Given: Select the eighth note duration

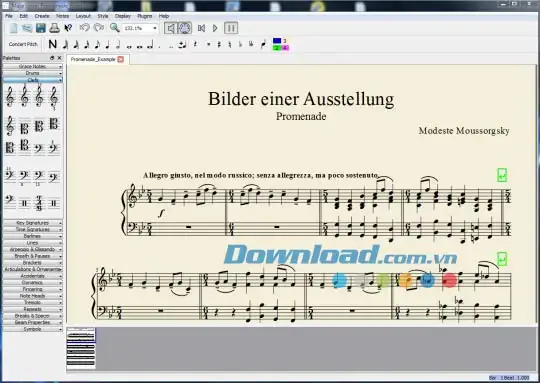Looking at the screenshot, I should [x=97, y=44].
